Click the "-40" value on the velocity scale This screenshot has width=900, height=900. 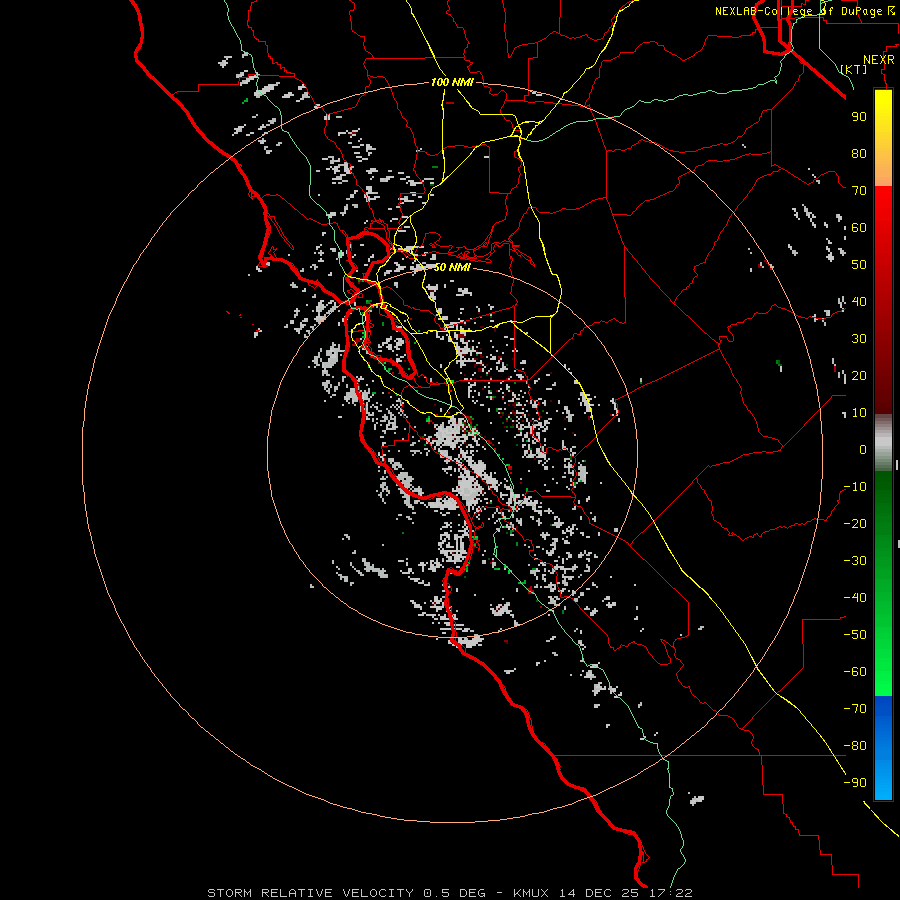click(855, 598)
